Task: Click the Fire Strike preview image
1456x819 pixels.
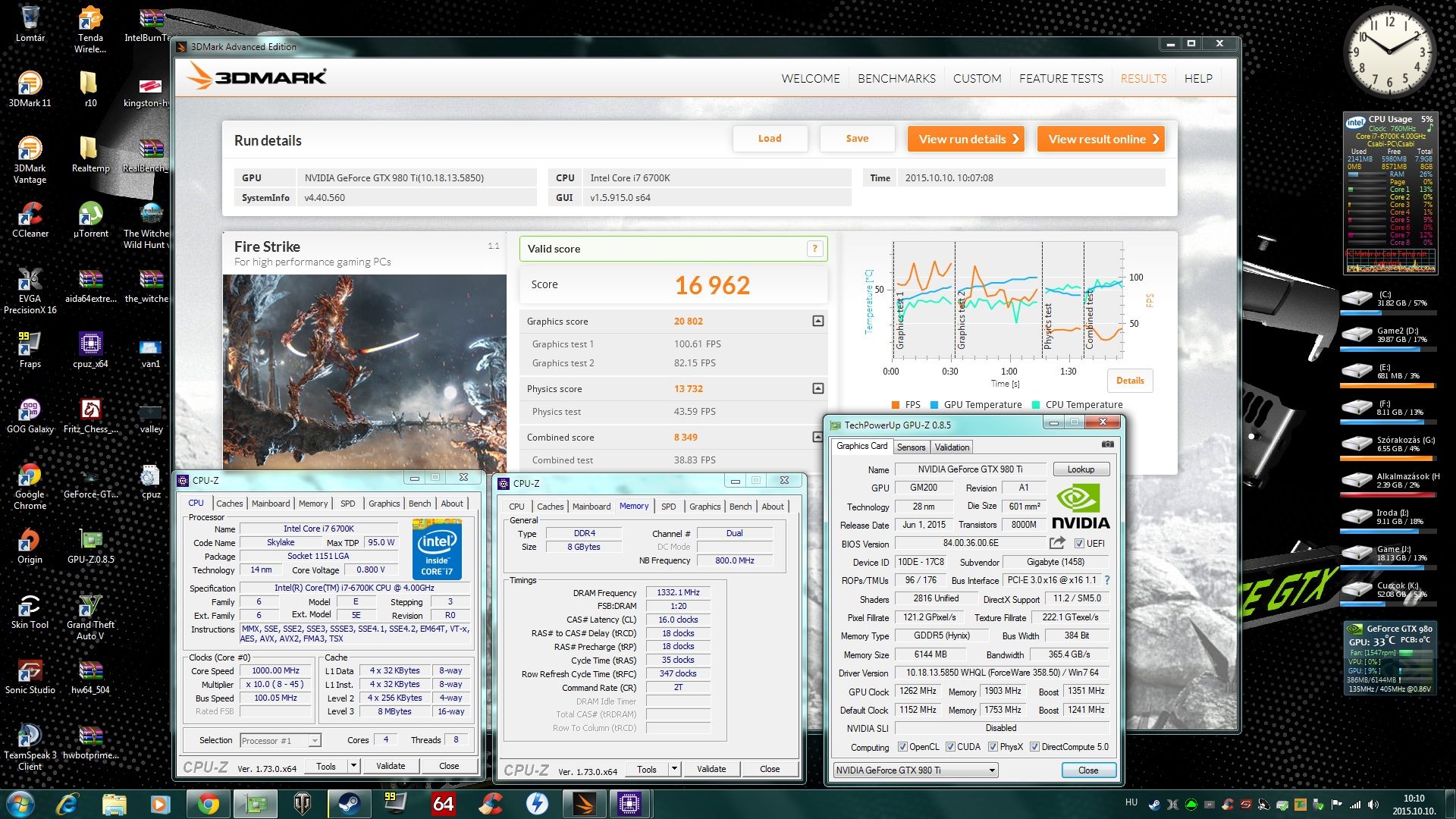Action: click(x=364, y=372)
